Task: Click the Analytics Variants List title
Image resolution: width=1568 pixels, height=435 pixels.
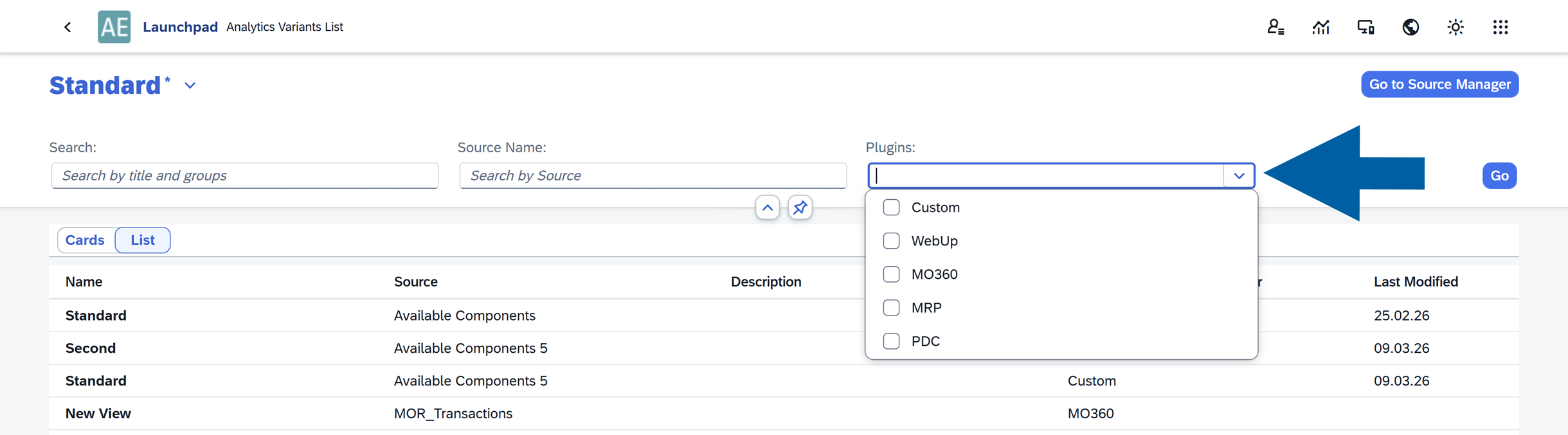Action: pyautogui.click(x=285, y=27)
